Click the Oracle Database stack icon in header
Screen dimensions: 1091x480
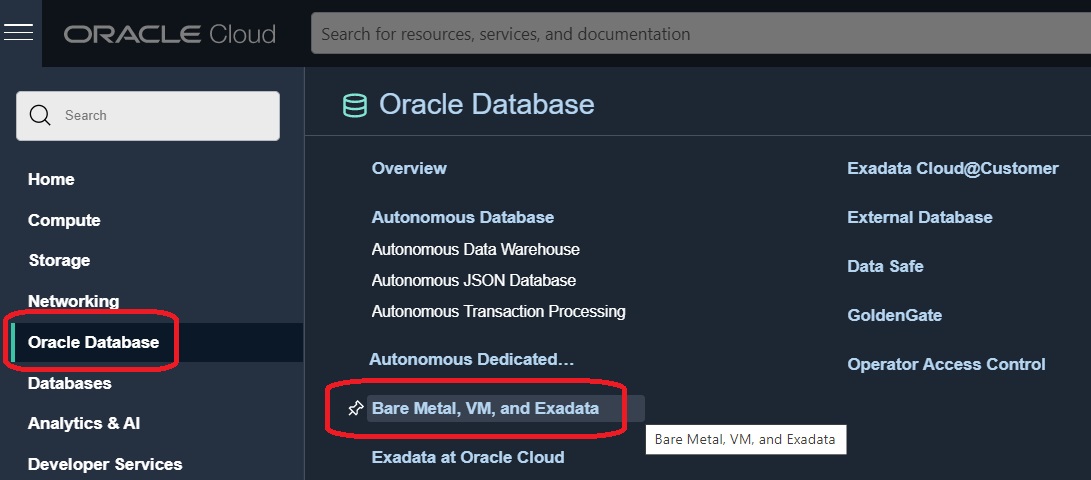pos(355,106)
